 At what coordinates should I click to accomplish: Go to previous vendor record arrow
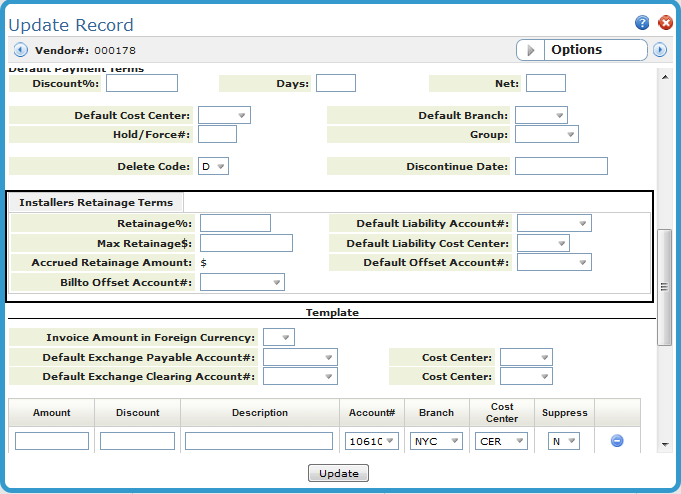20,49
